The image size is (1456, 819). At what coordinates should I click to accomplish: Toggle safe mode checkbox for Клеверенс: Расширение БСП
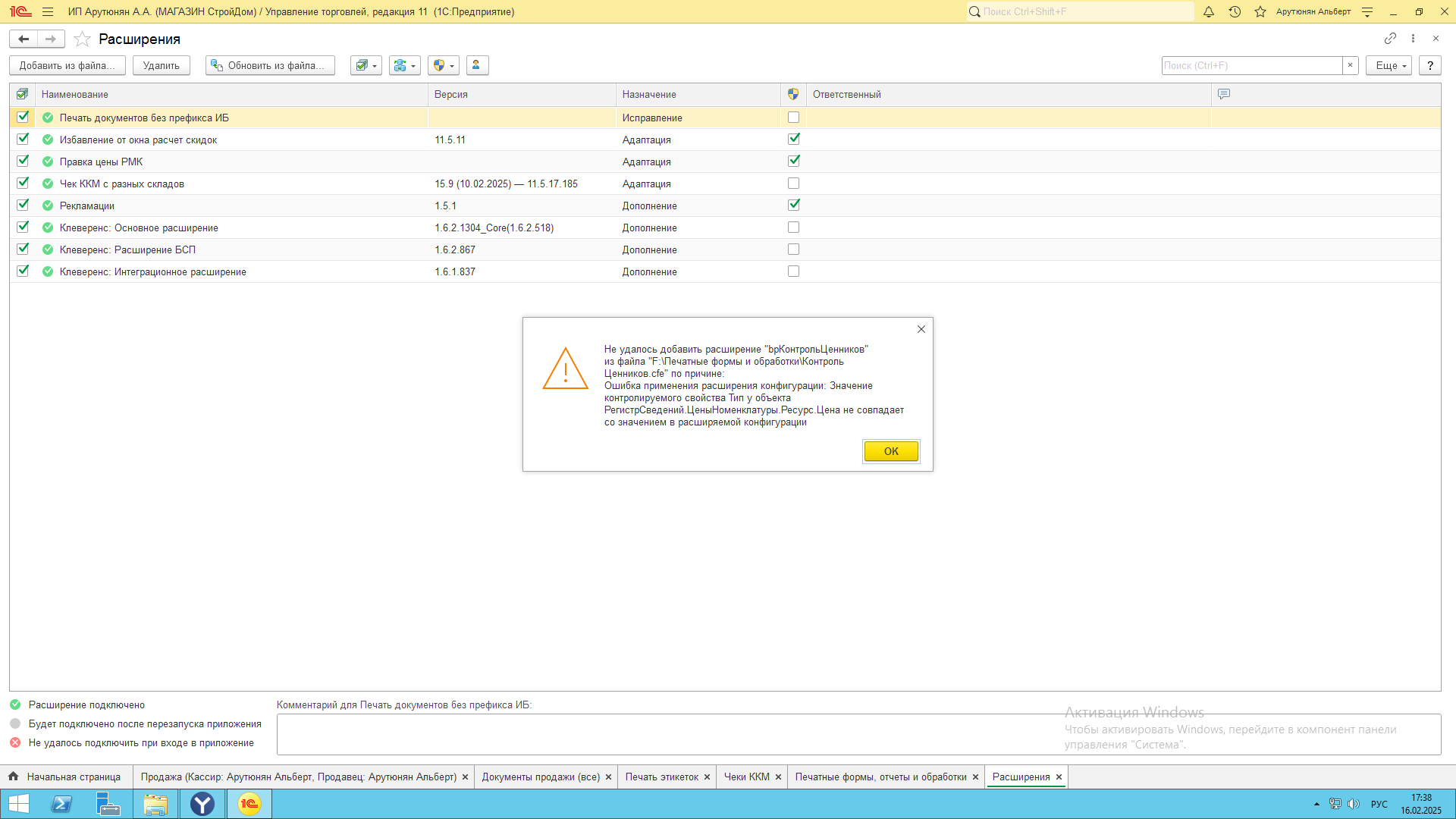pos(793,249)
